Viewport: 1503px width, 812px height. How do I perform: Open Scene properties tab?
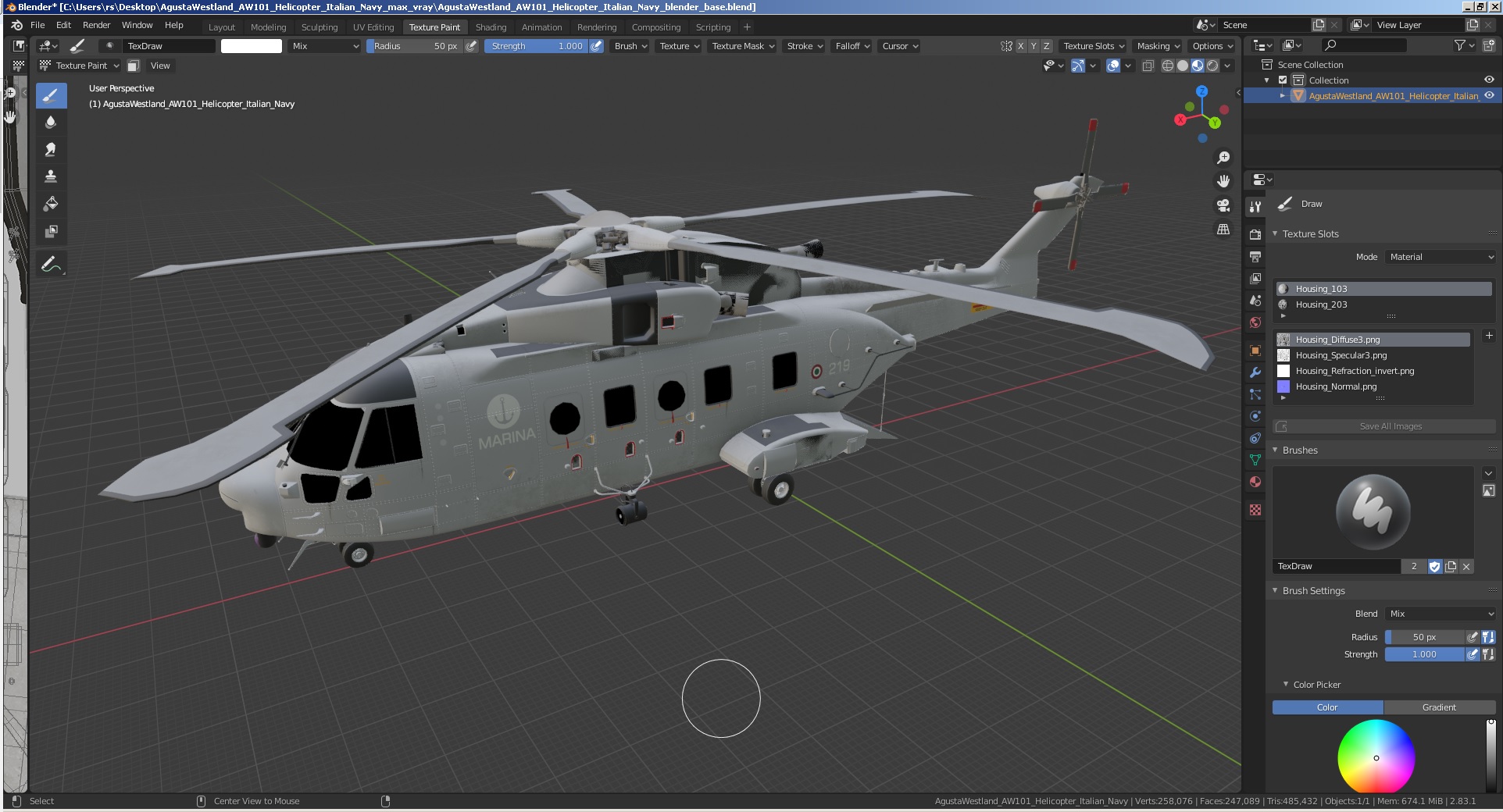(x=1255, y=300)
